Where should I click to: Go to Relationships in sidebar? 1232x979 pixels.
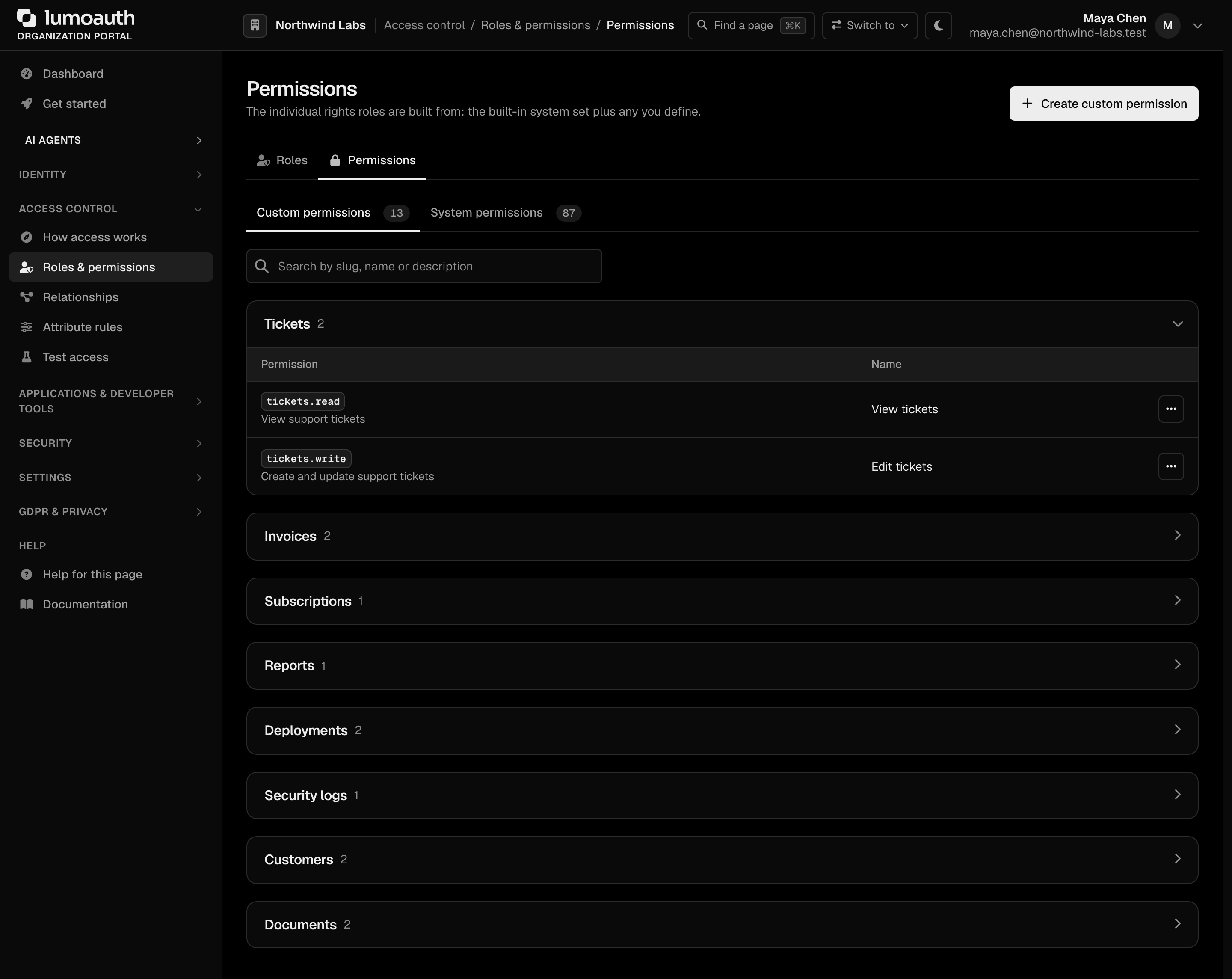point(111,297)
